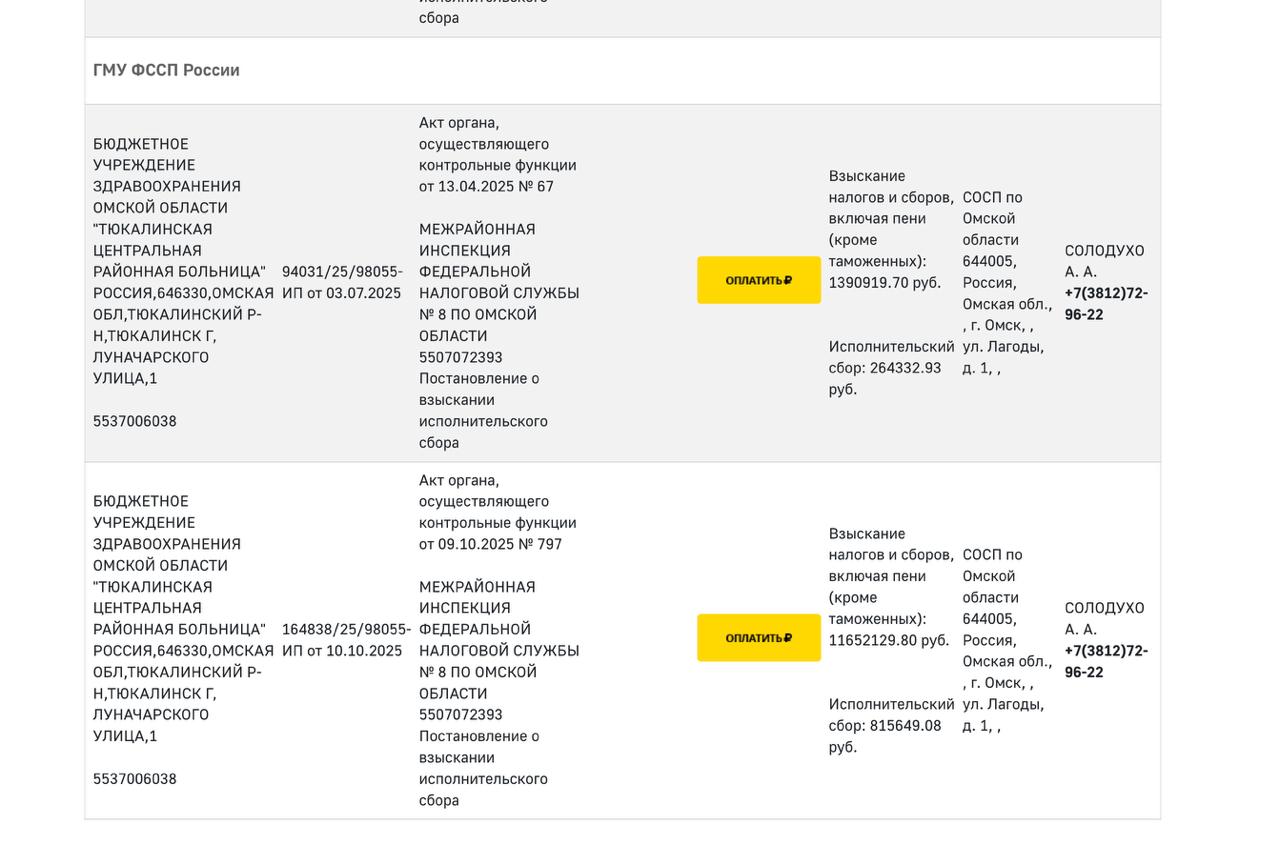Click tax inspection INN 5507072393 in the first row
The width and height of the screenshot is (1280, 845).
461,357
